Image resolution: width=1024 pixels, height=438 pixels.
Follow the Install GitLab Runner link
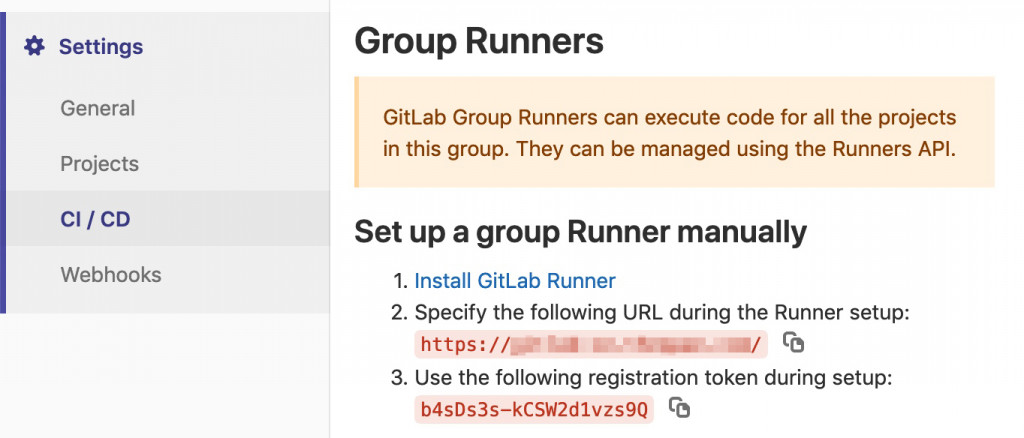[x=515, y=281]
